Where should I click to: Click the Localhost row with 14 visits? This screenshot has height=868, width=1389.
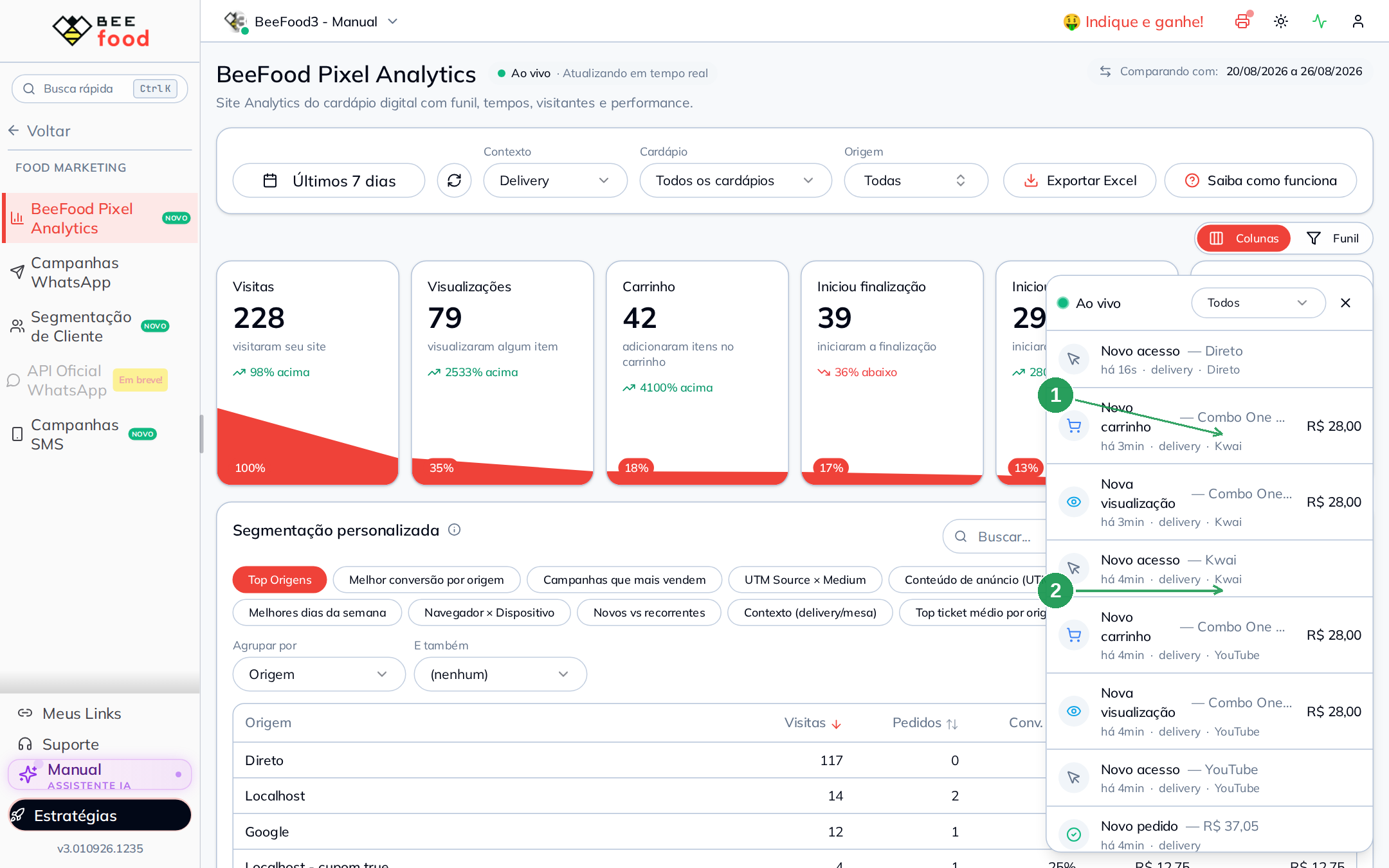[639, 796]
